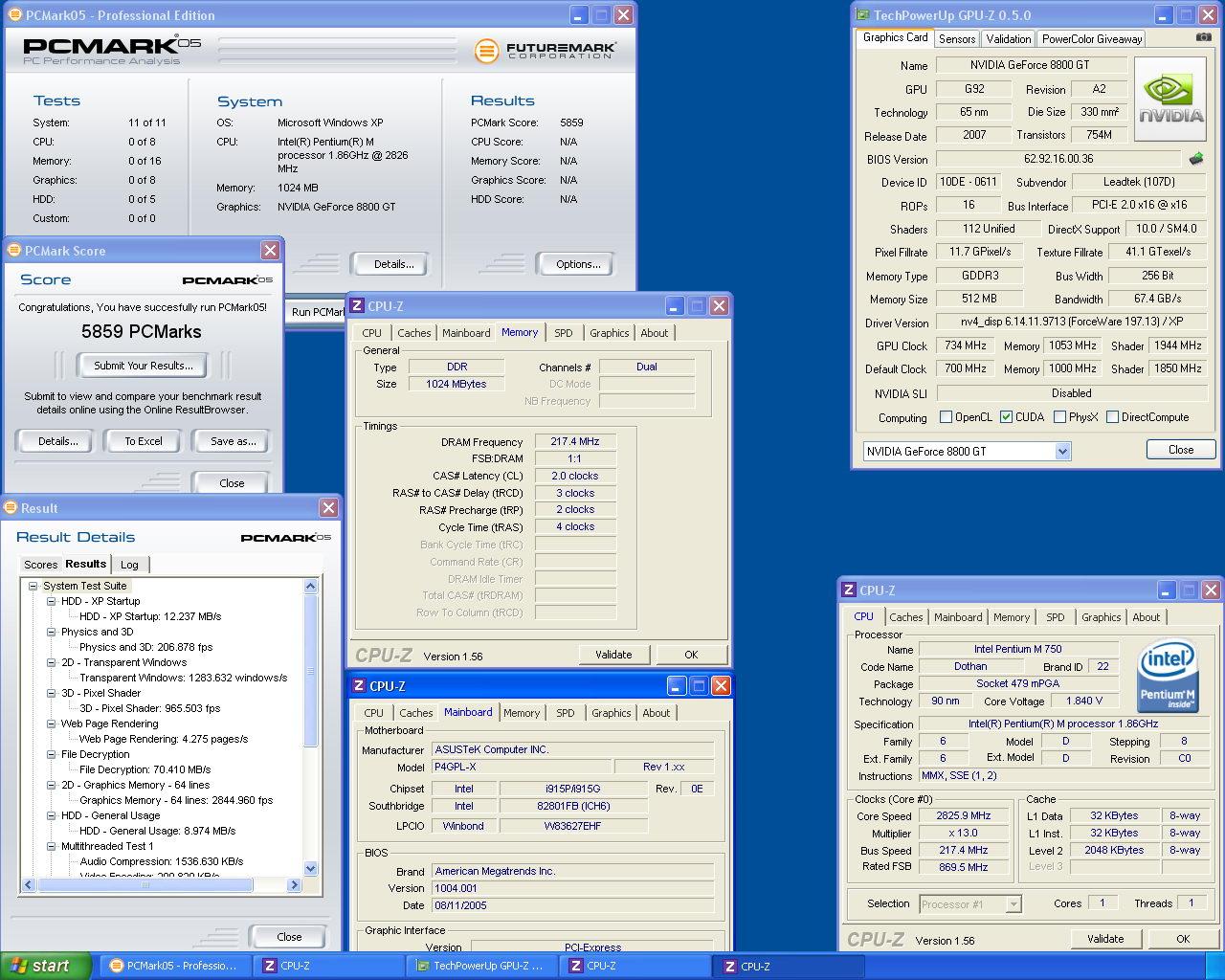
Task: Click the Futuremark Corporation logo
Action: click(x=546, y=50)
